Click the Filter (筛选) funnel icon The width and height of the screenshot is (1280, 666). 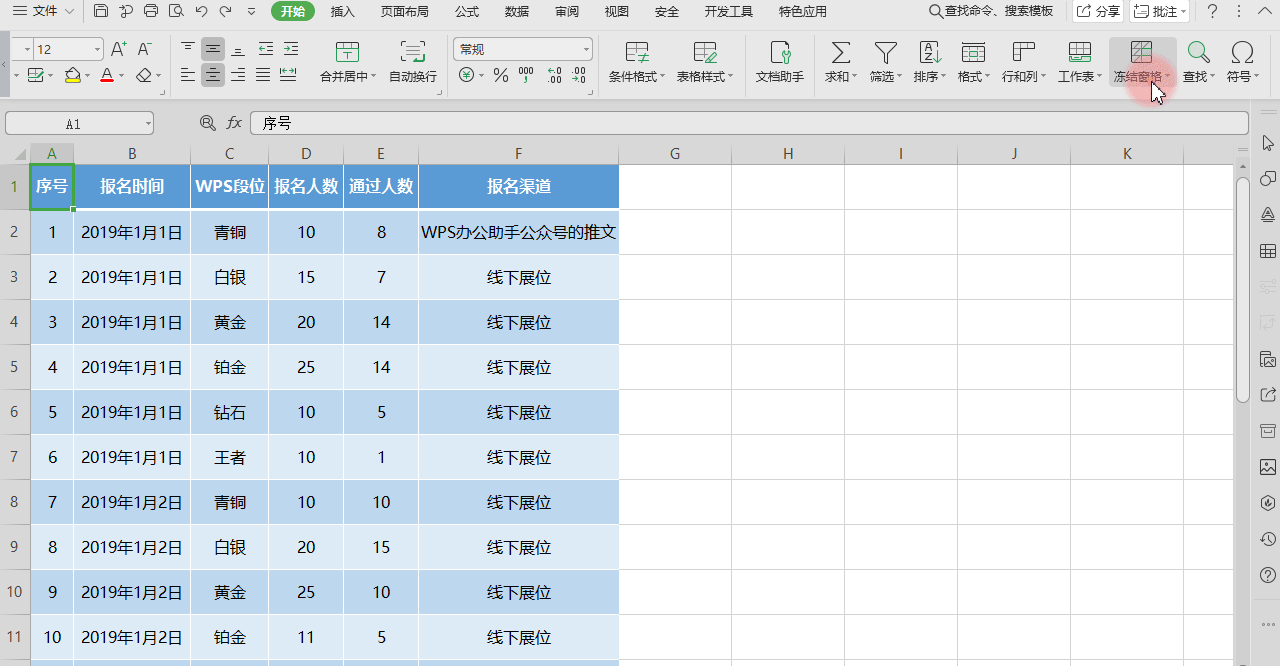tap(885, 53)
